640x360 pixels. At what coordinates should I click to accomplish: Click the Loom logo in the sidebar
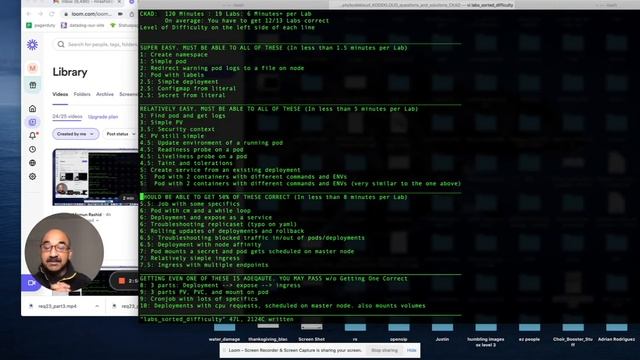32,44
